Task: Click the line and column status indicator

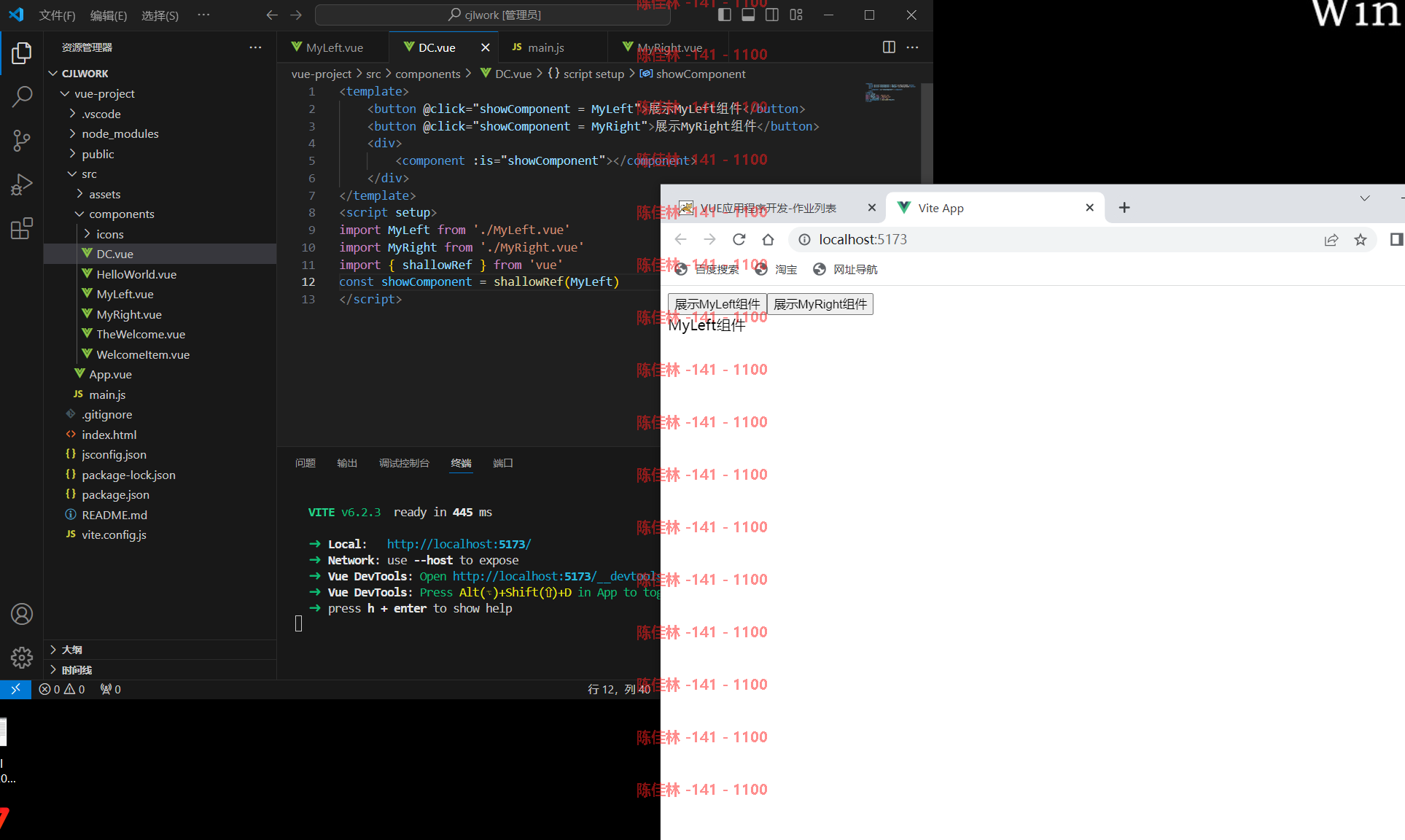Action: pos(619,689)
